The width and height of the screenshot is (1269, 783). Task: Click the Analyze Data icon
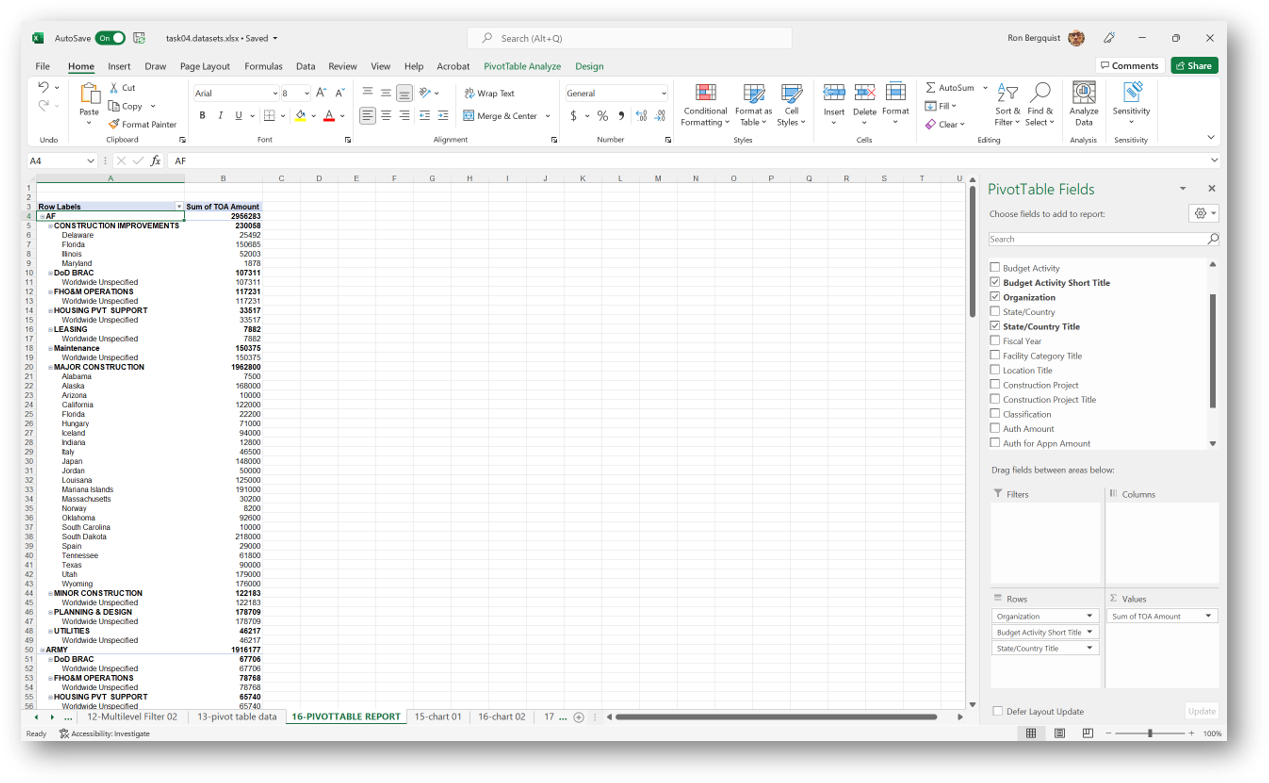click(1083, 94)
